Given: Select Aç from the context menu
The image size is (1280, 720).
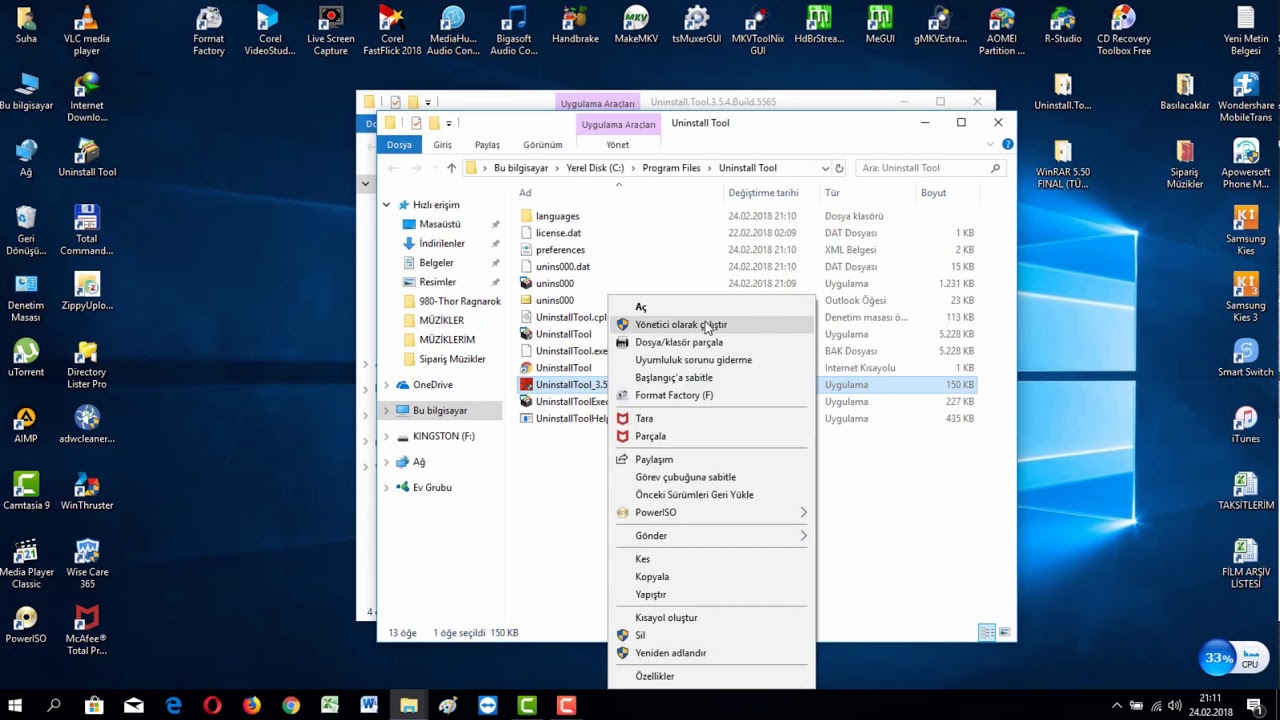Looking at the screenshot, I should [712, 307].
